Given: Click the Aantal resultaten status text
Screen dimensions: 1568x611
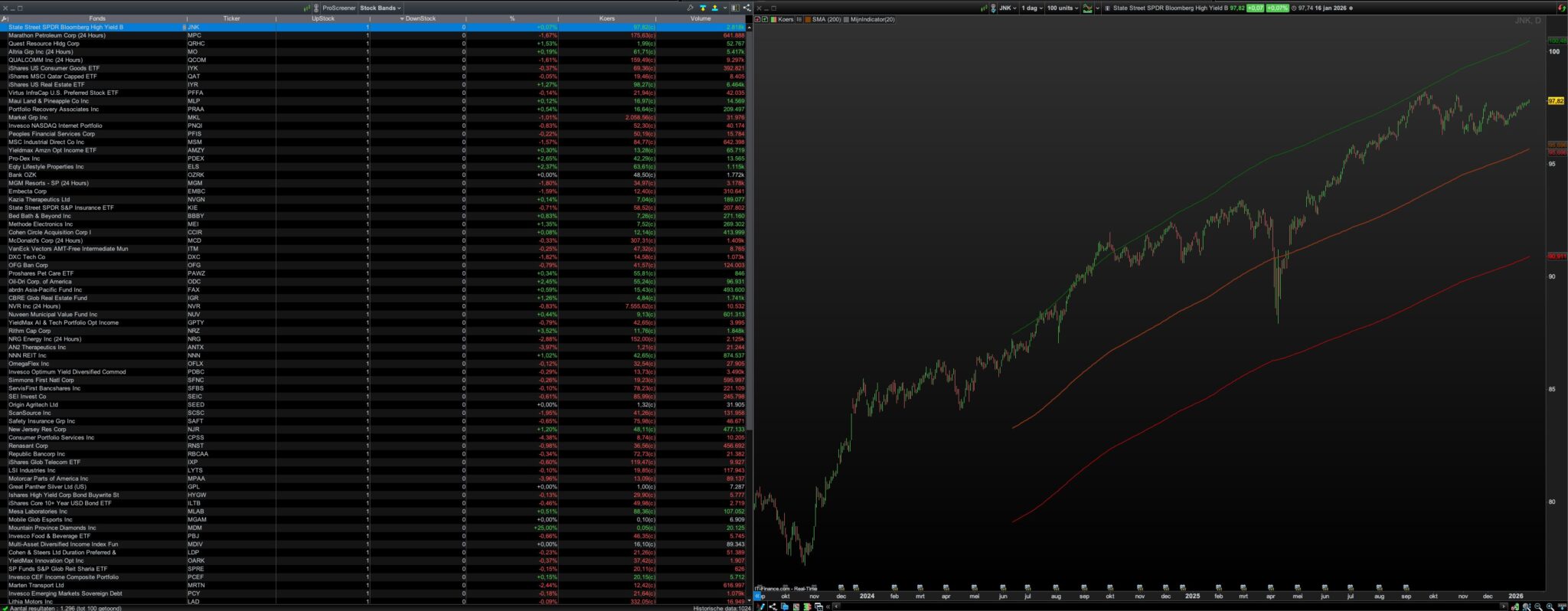Looking at the screenshot, I should [64, 608].
